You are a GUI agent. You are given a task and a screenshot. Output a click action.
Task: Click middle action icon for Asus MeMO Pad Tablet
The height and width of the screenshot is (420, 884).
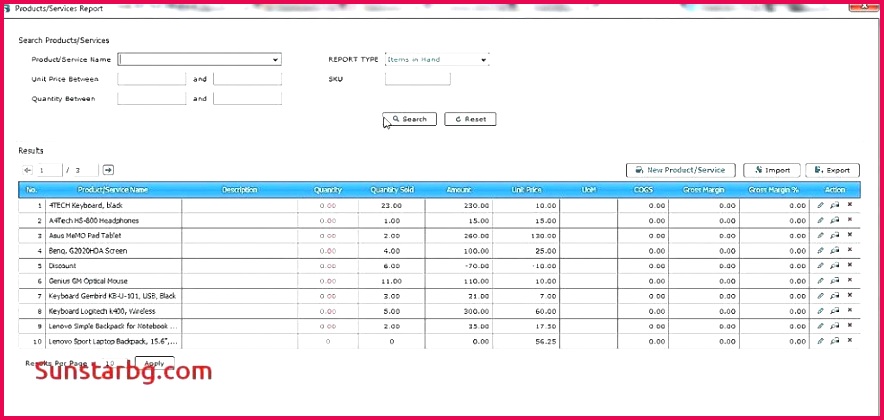835,235
